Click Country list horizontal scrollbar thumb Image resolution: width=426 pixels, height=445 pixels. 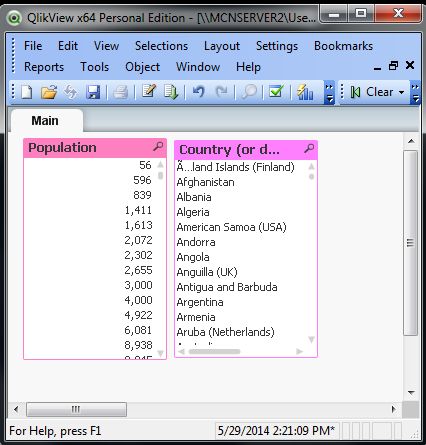[x=214, y=351]
